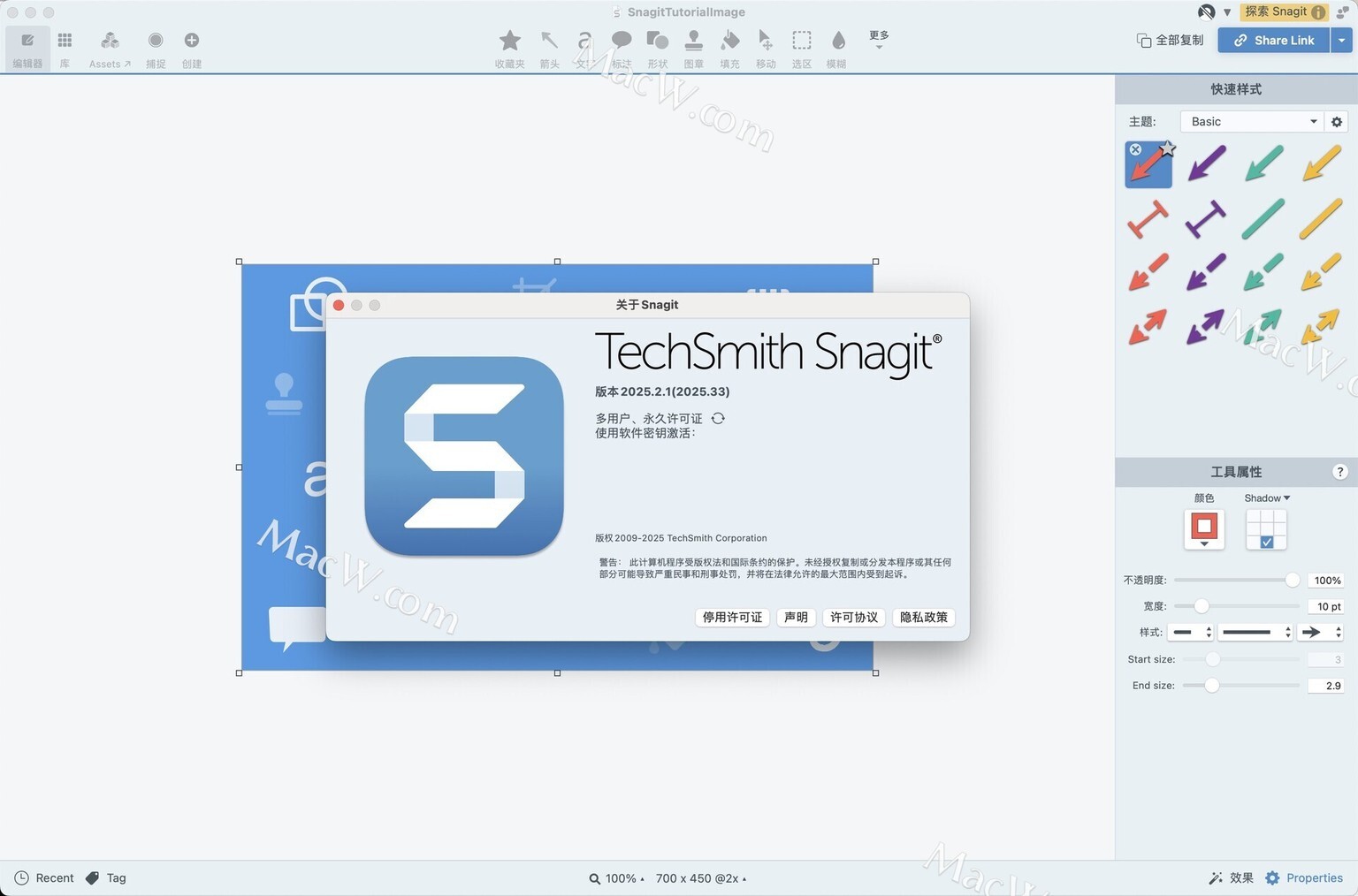Click the 声明 button in About dialog
This screenshot has height=896, width=1358.
(x=796, y=617)
